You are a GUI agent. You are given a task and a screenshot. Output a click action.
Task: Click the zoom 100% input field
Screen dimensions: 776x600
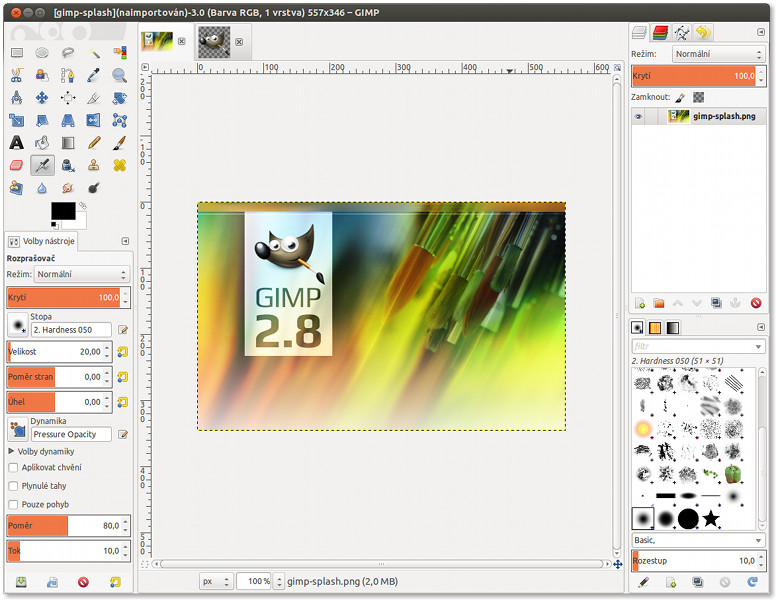pyautogui.click(x=254, y=581)
